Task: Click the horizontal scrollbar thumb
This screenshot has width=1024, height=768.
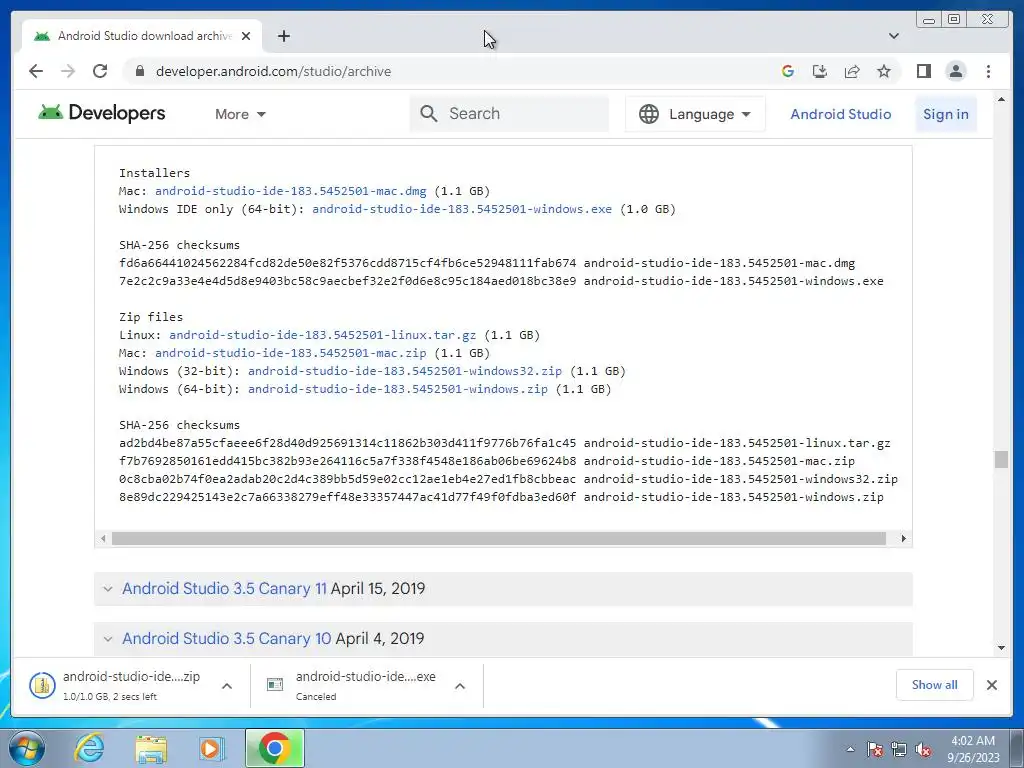Action: coord(499,539)
